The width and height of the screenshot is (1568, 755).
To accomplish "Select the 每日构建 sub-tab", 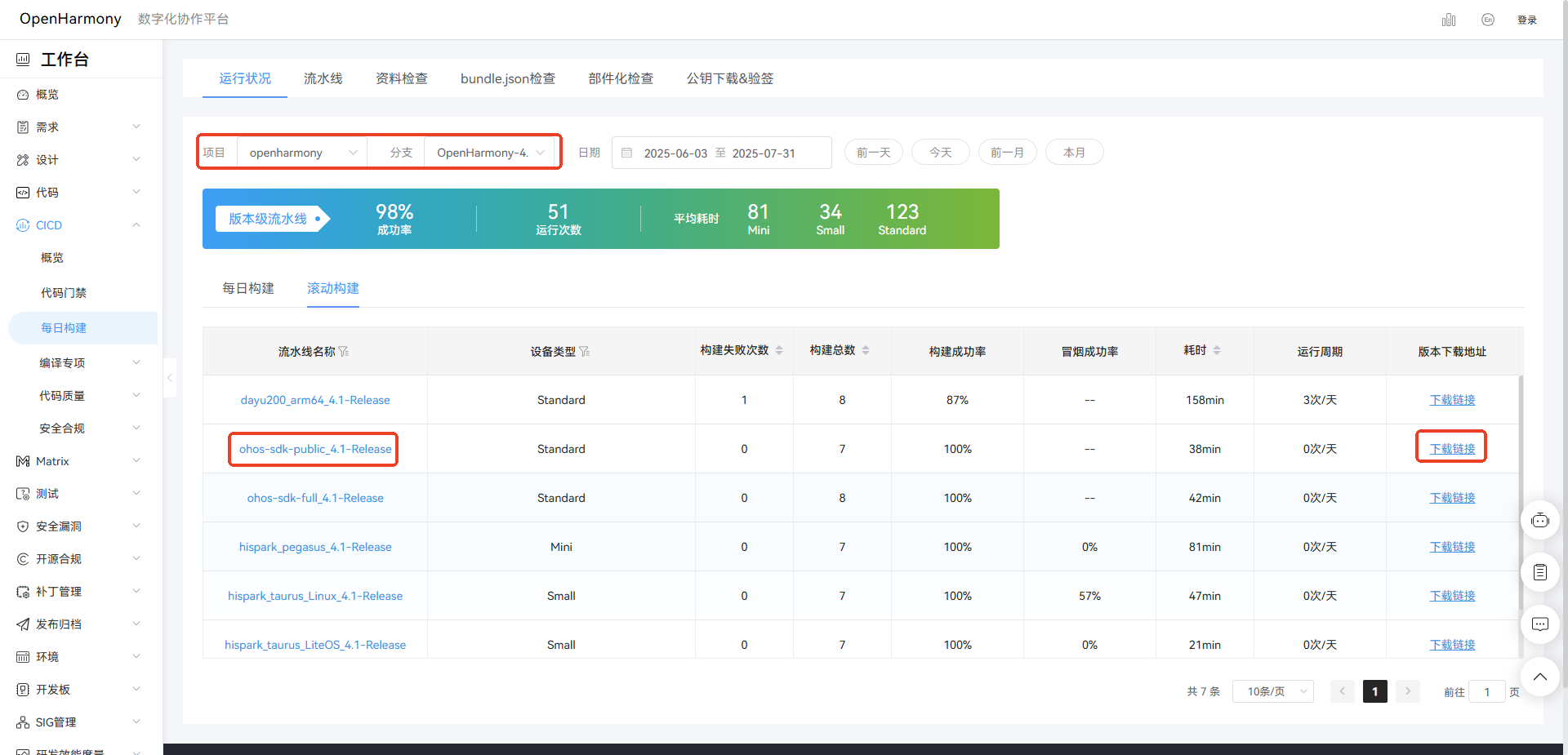I will (248, 288).
